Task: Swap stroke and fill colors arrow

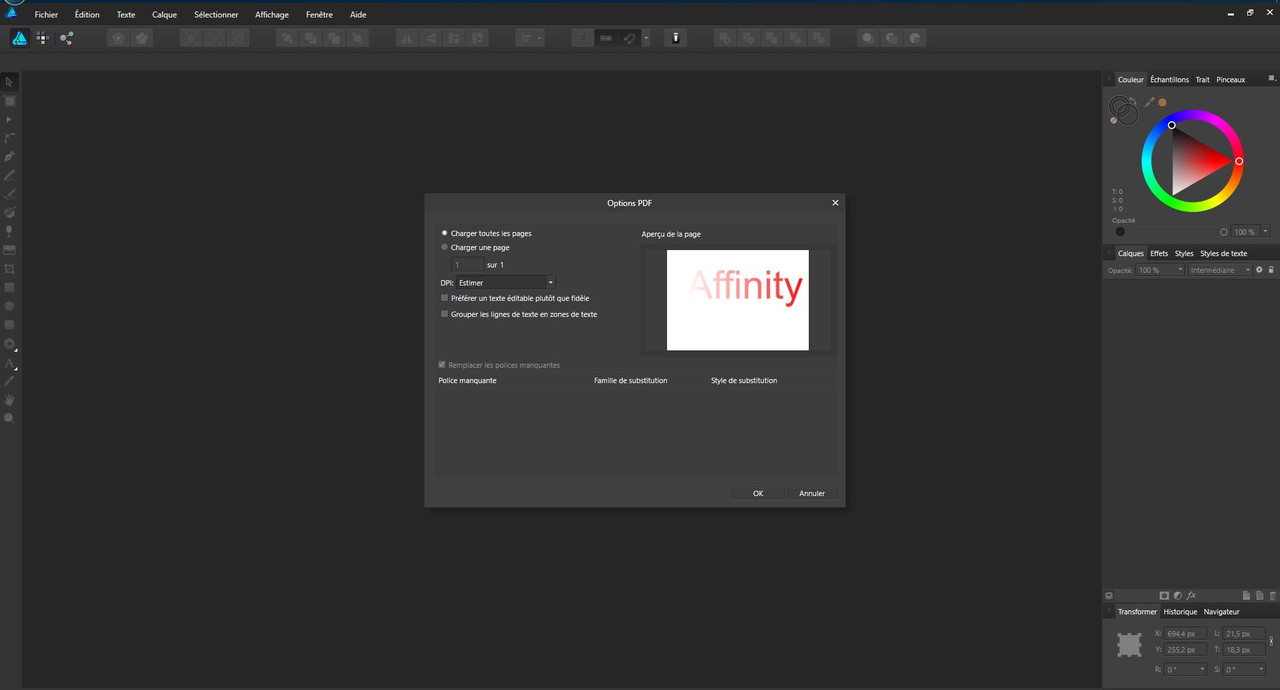Action: 1131,100
